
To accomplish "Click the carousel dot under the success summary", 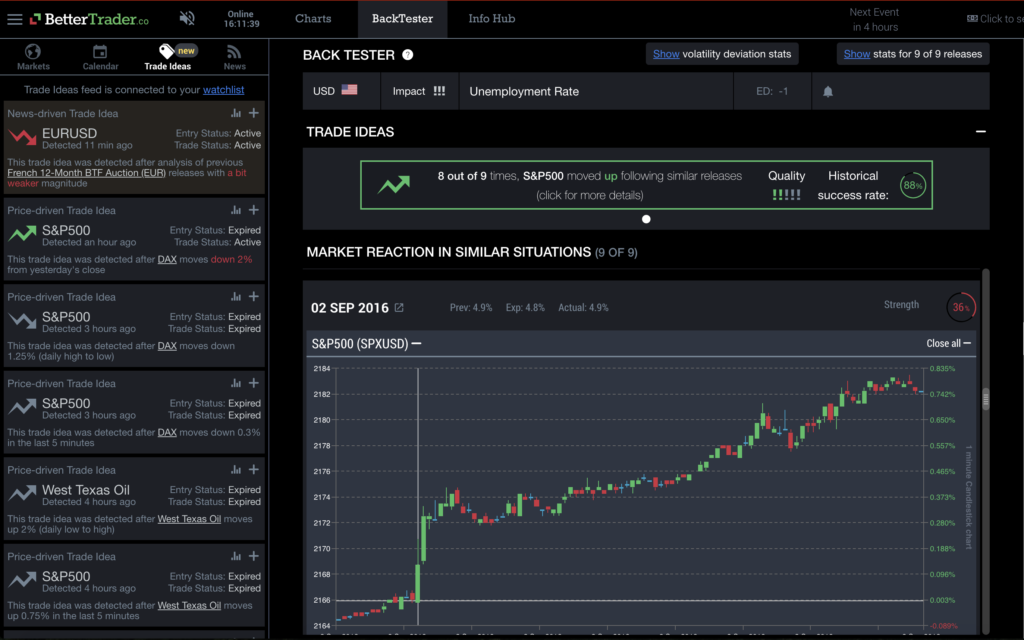I will point(646,218).
